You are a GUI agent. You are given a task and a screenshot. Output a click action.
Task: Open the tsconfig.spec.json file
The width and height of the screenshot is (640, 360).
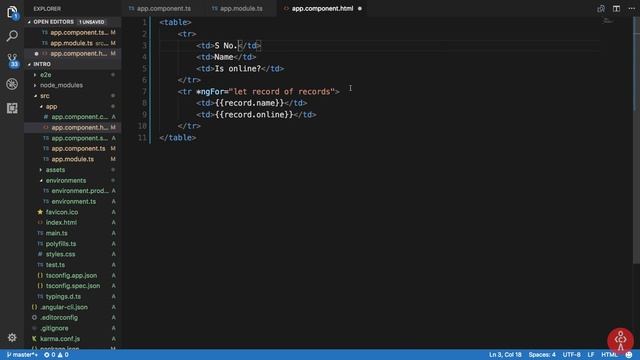point(73,286)
